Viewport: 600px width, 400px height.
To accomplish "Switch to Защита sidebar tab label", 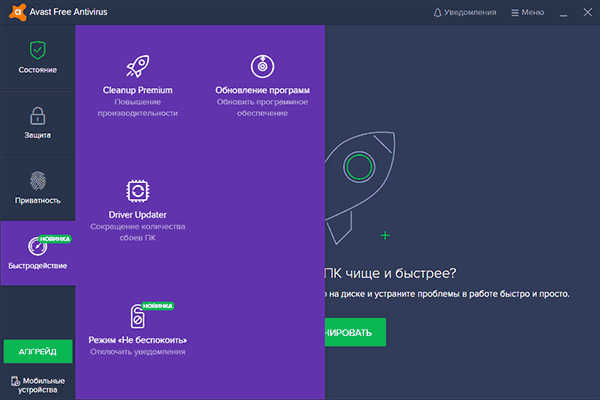I will click(38, 135).
